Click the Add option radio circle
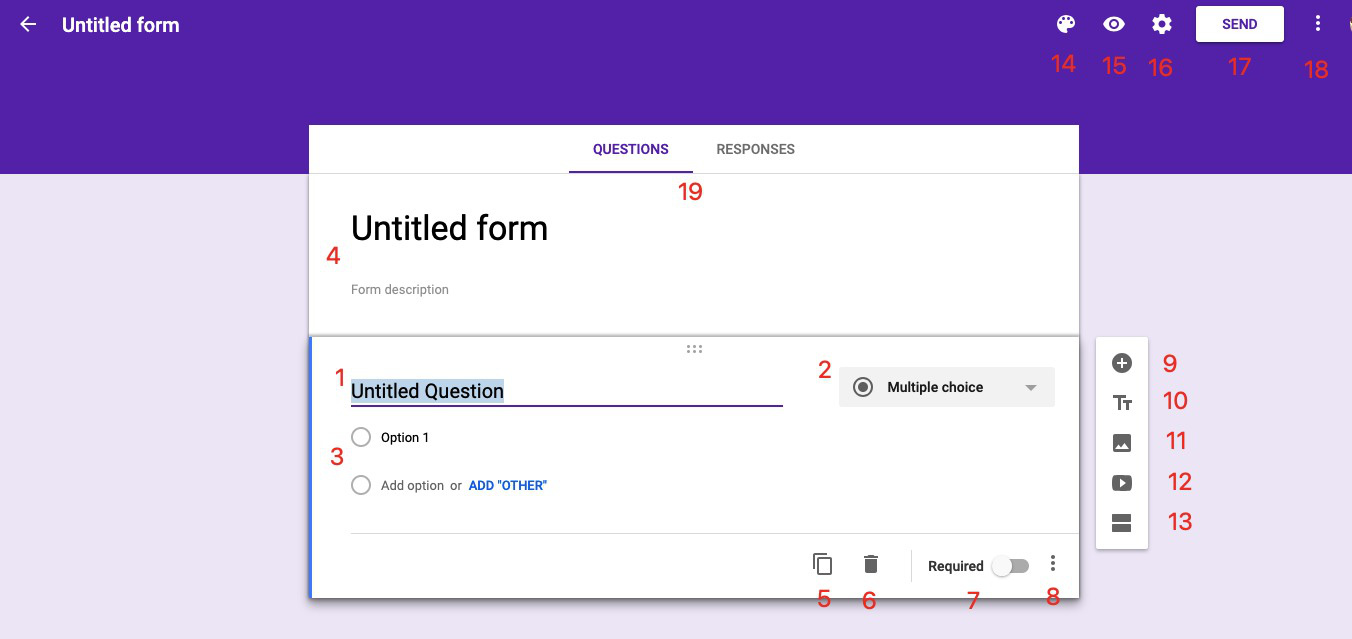 click(361, 485)
